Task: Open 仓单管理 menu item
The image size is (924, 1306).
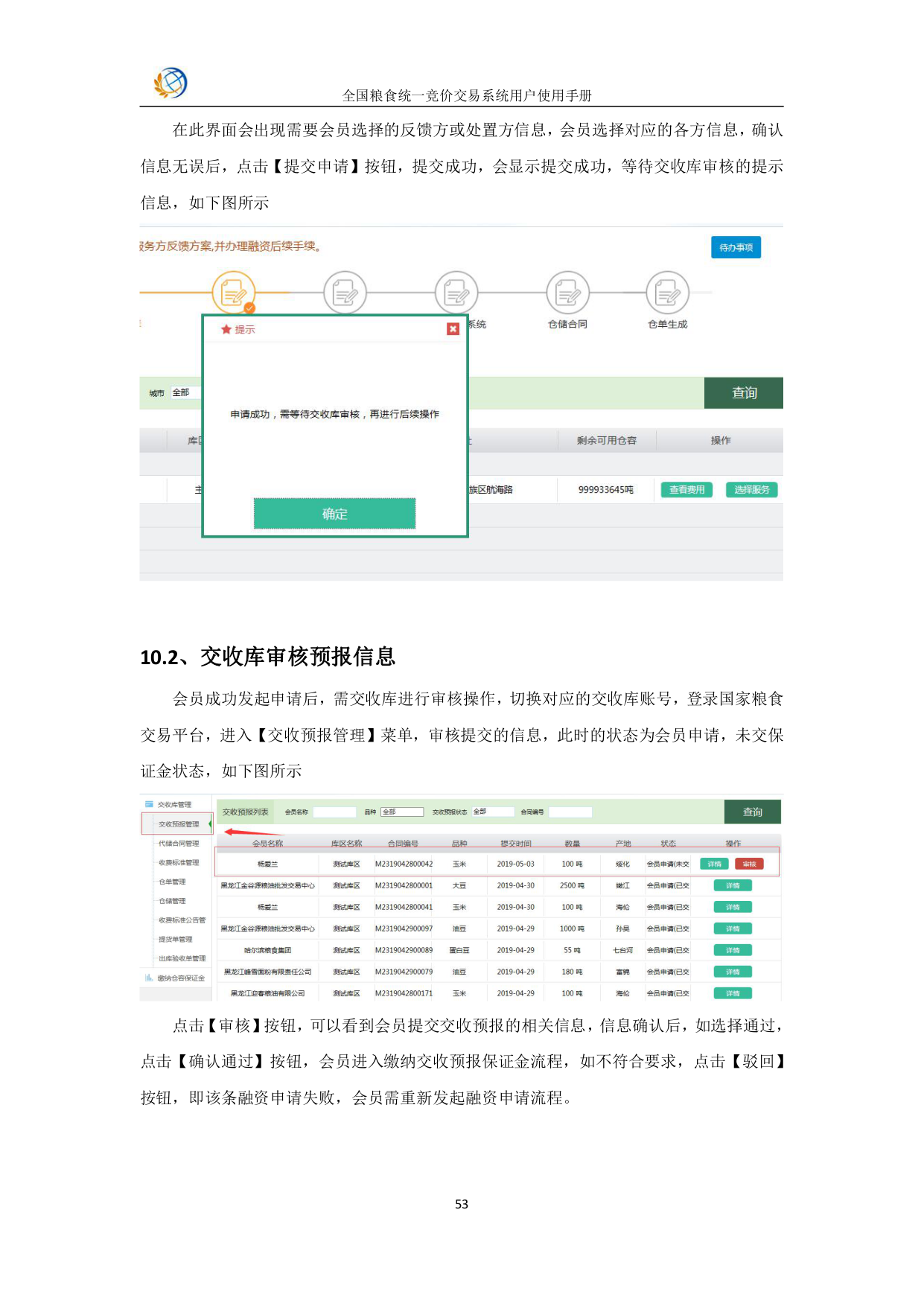Action: pos(172,882)
